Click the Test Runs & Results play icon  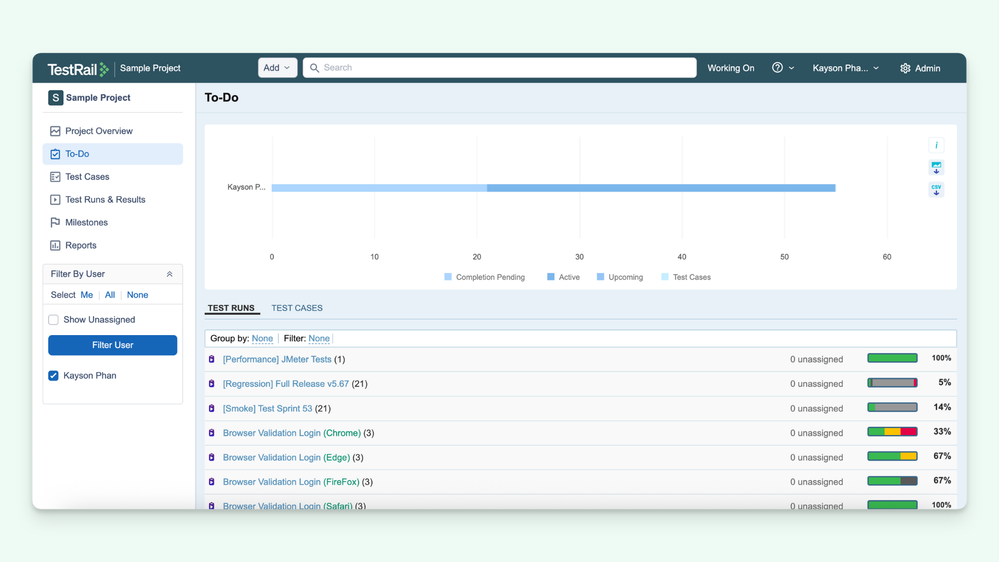(55, 200)
